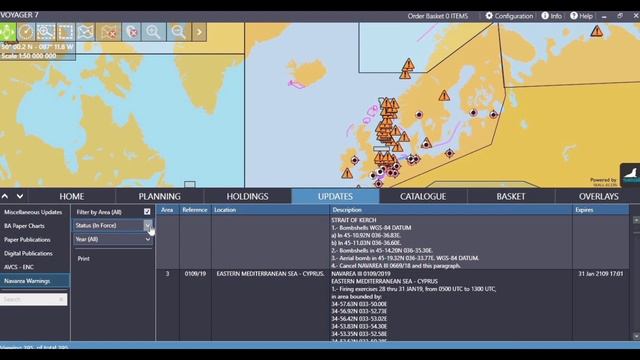
Task: Open the Help menu
Action: pos(581,16)
